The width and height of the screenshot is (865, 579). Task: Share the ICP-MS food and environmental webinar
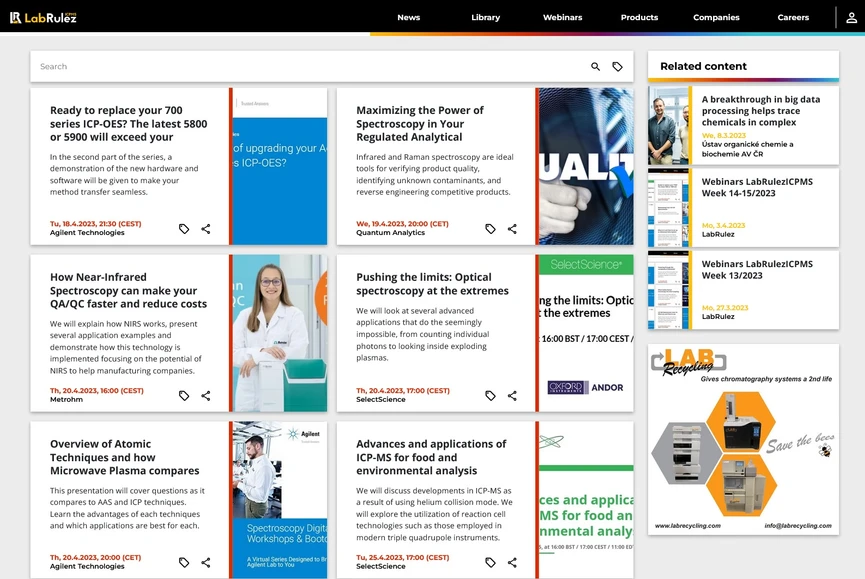coord(512,562)
